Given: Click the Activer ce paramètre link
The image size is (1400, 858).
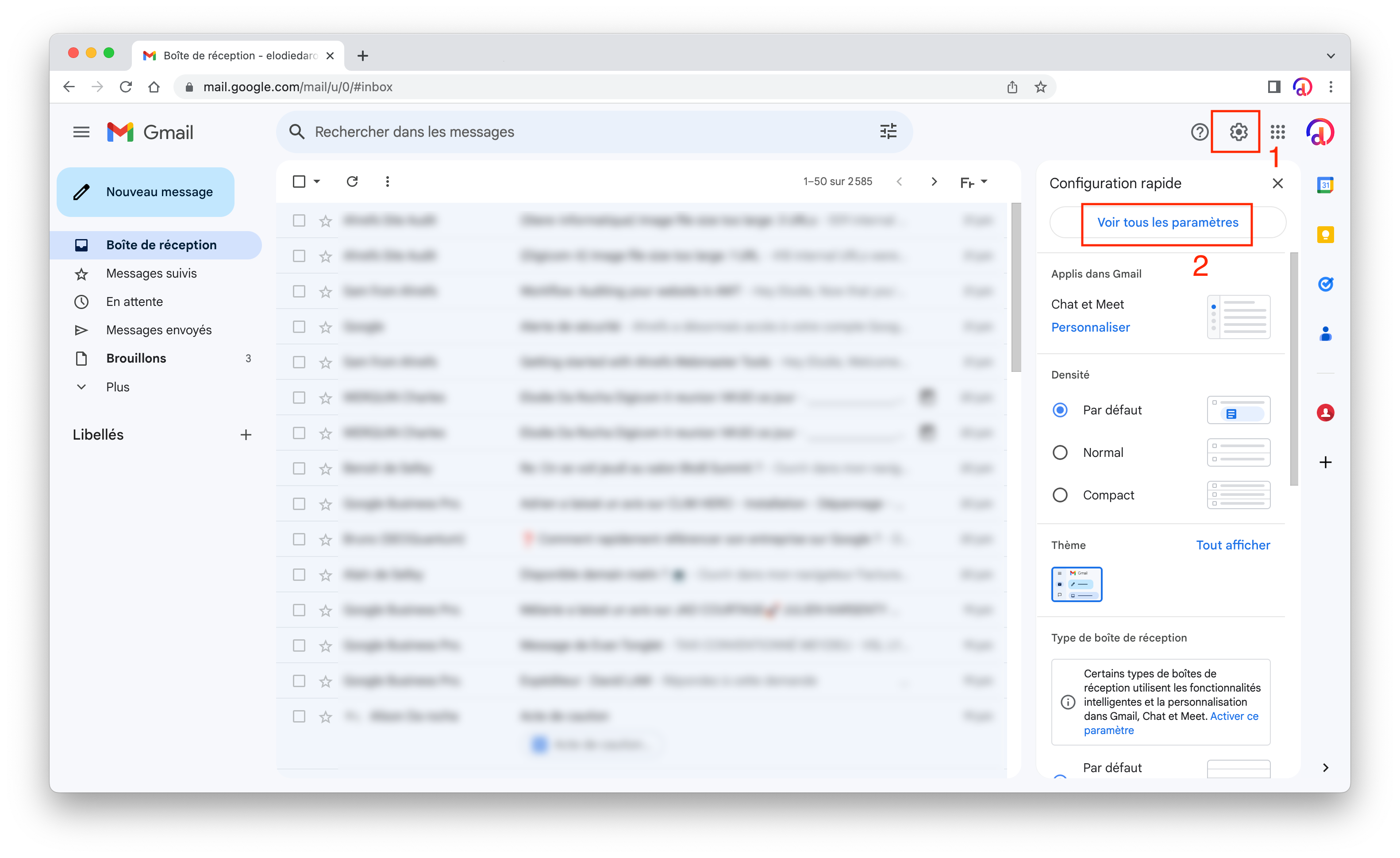Looking at the screenshot, I should click(1170, 723).
